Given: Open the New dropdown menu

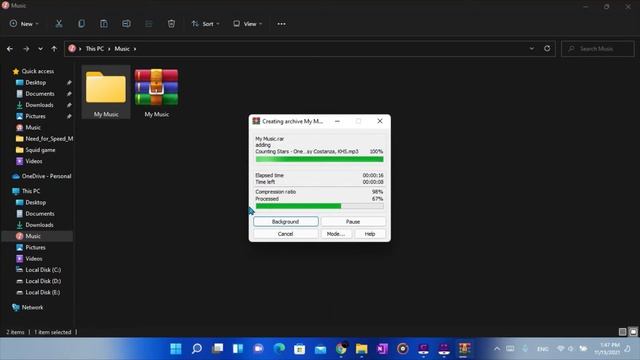Looking at the screenshot, I should 24,24.
